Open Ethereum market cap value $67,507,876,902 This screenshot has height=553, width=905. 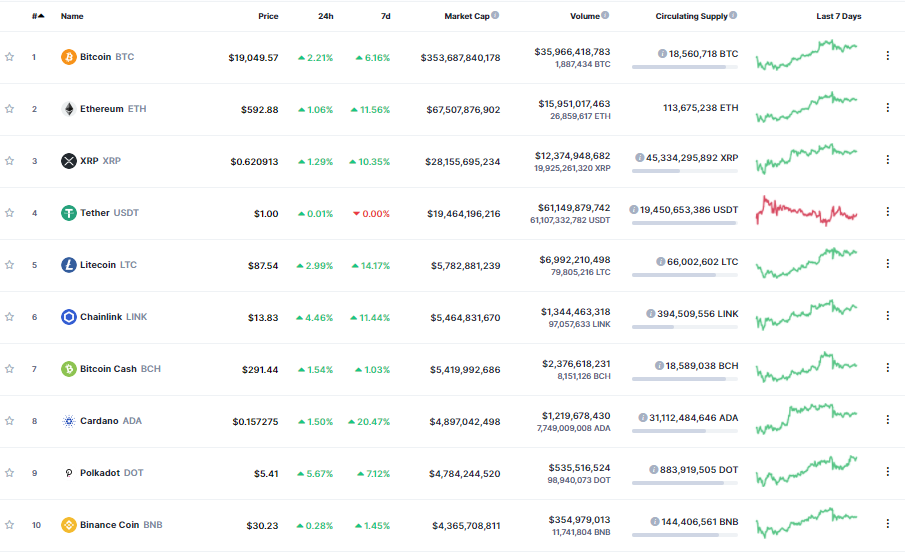click(462, 109)
